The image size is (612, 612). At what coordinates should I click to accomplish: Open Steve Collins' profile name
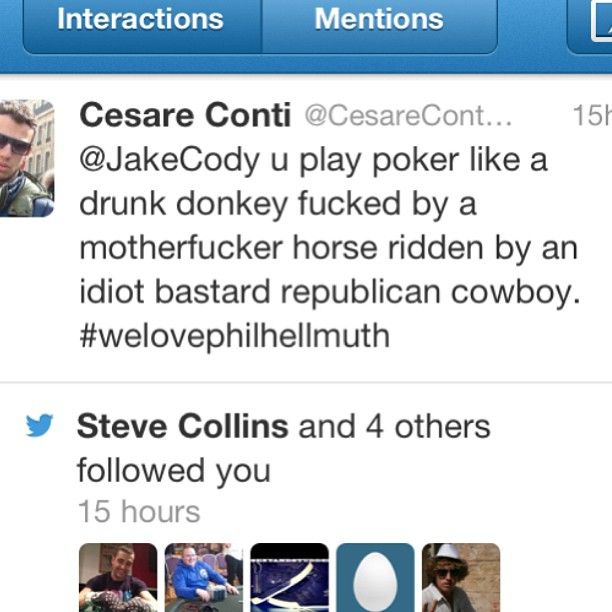183,426
